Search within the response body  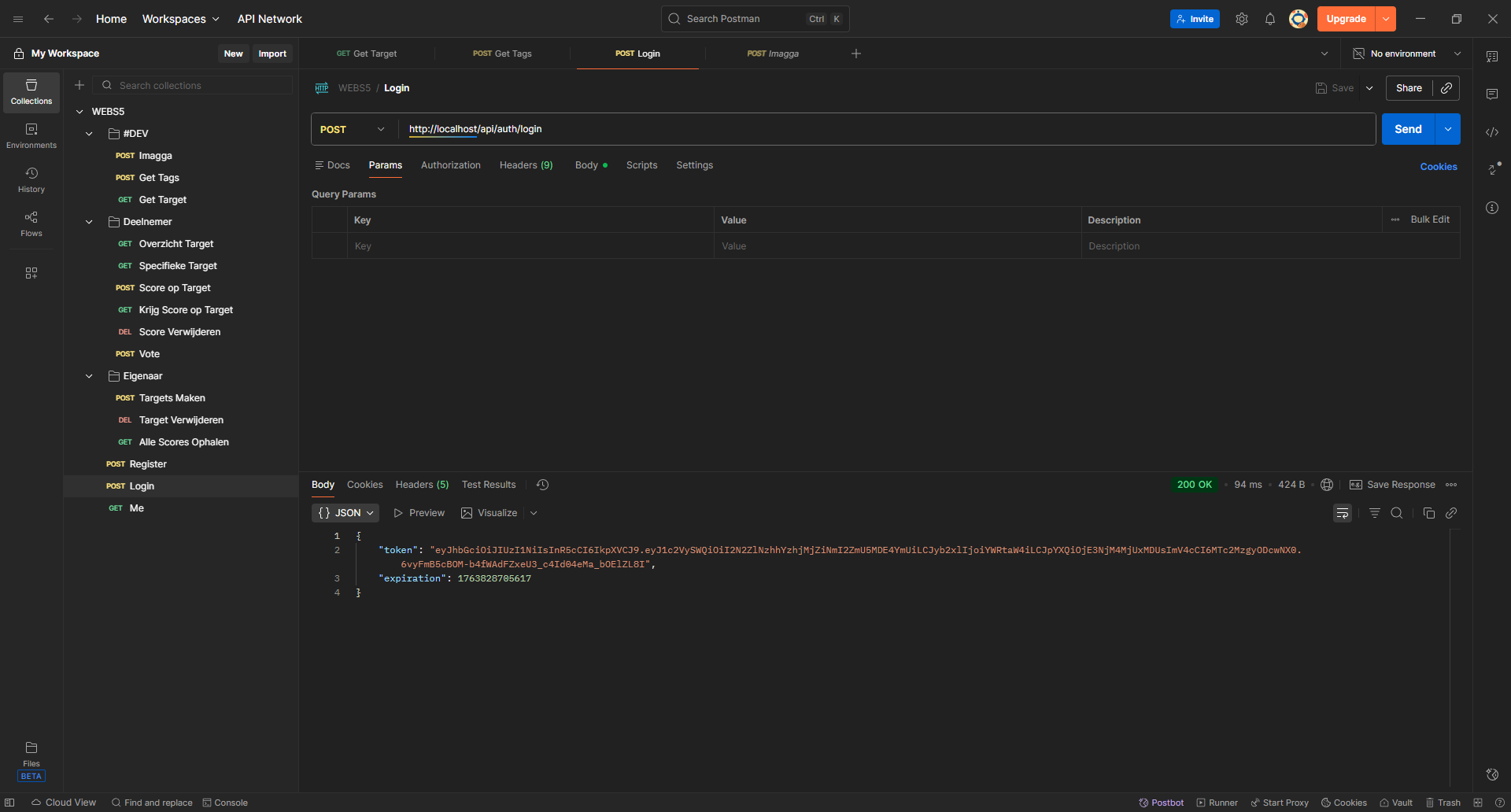(x=1397, y=513)
